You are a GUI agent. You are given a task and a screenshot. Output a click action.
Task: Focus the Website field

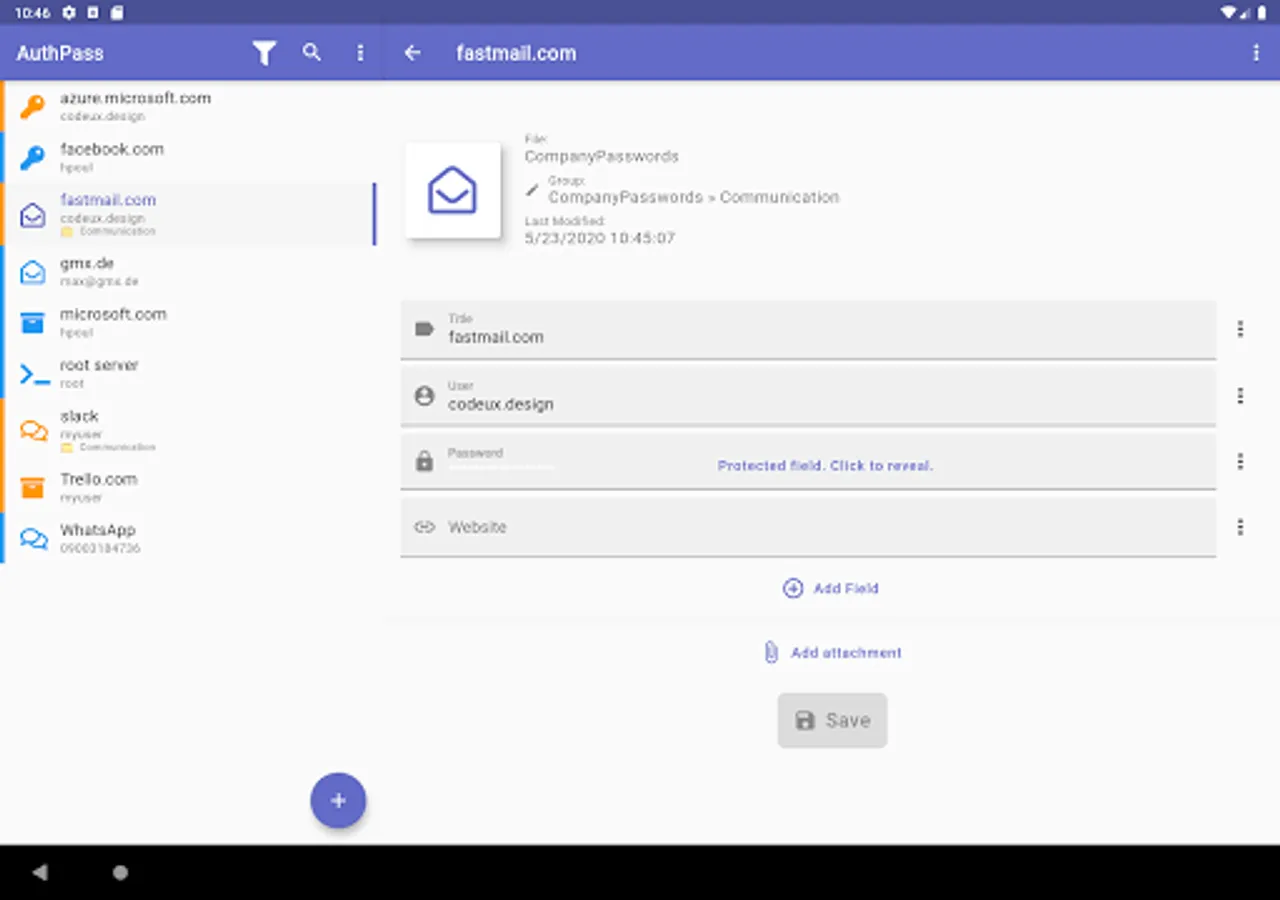pyautogui.click(x=808, y=527)
